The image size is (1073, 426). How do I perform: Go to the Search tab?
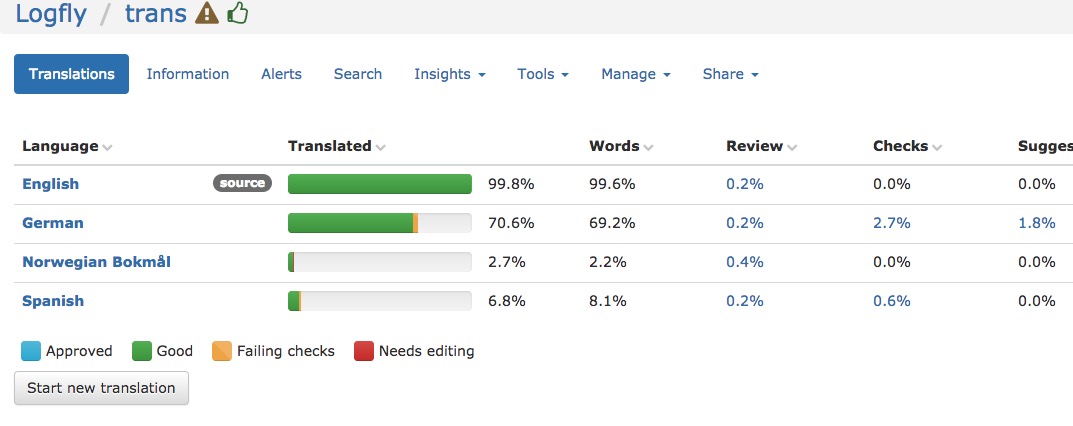click(358, 74)
